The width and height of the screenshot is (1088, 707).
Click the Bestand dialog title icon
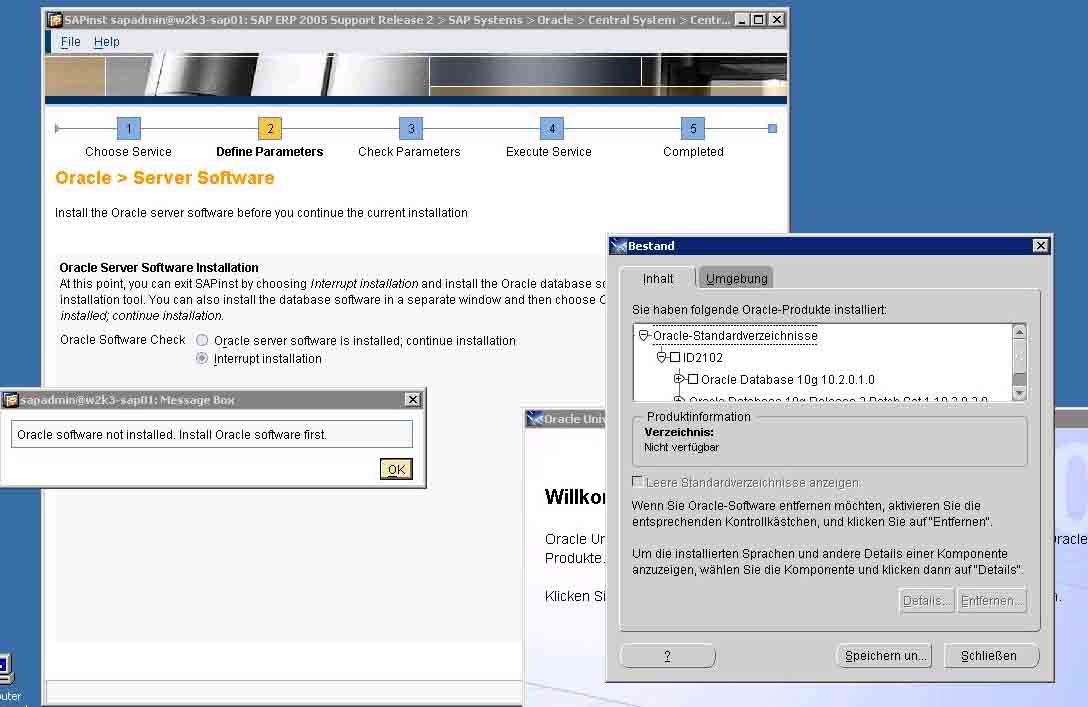pyautogui.click(x=618, y=246)
